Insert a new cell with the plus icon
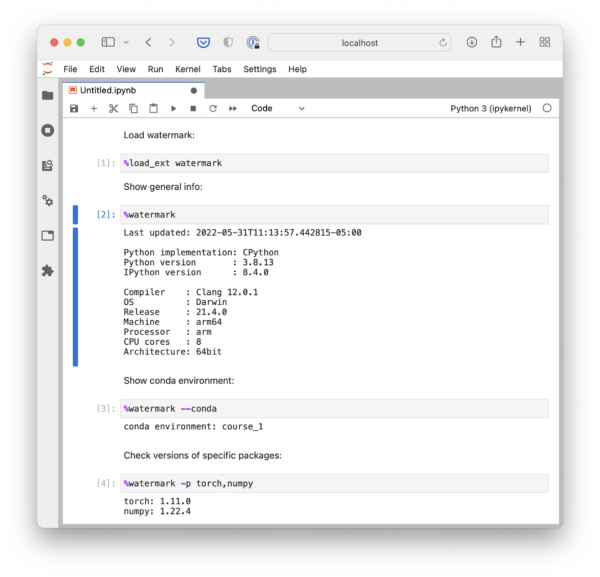The width and height of the screenshot is (600, 577). click(x=94, y=108)
